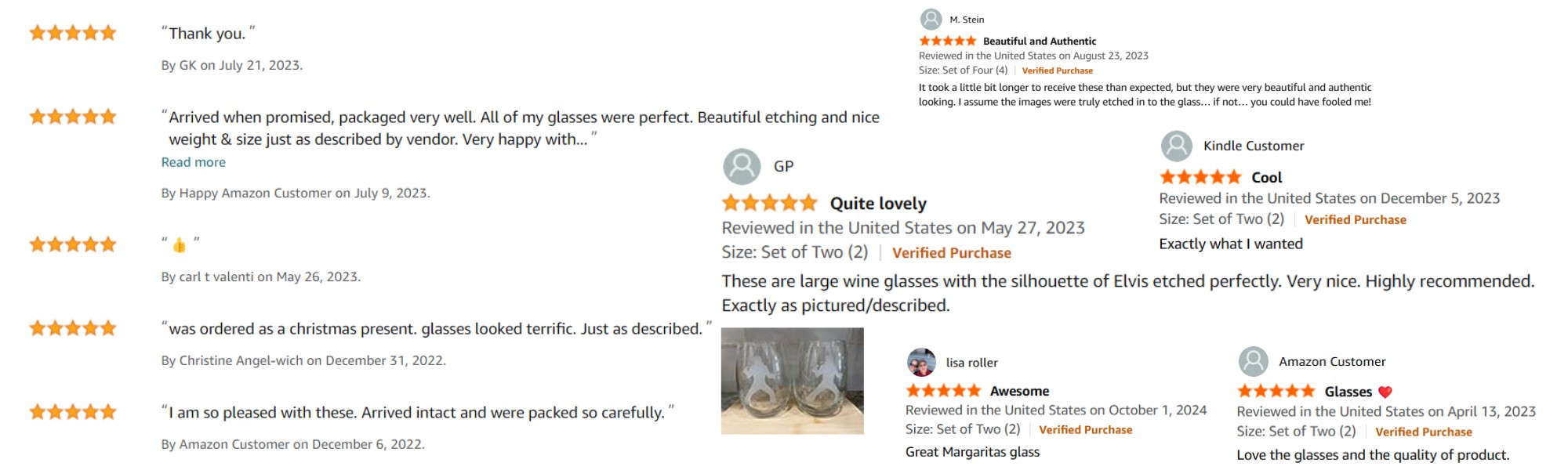Click M. Stein reviewer name

[x=967, y=20]
